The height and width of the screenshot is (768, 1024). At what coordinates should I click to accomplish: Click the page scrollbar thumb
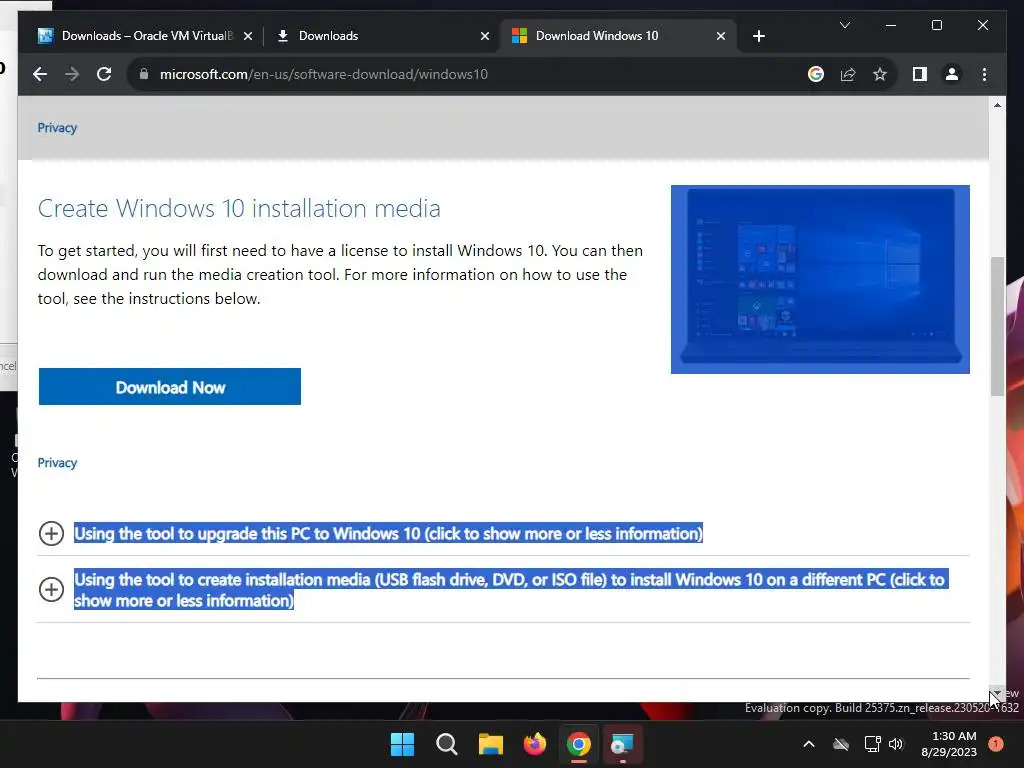(997, 327)
